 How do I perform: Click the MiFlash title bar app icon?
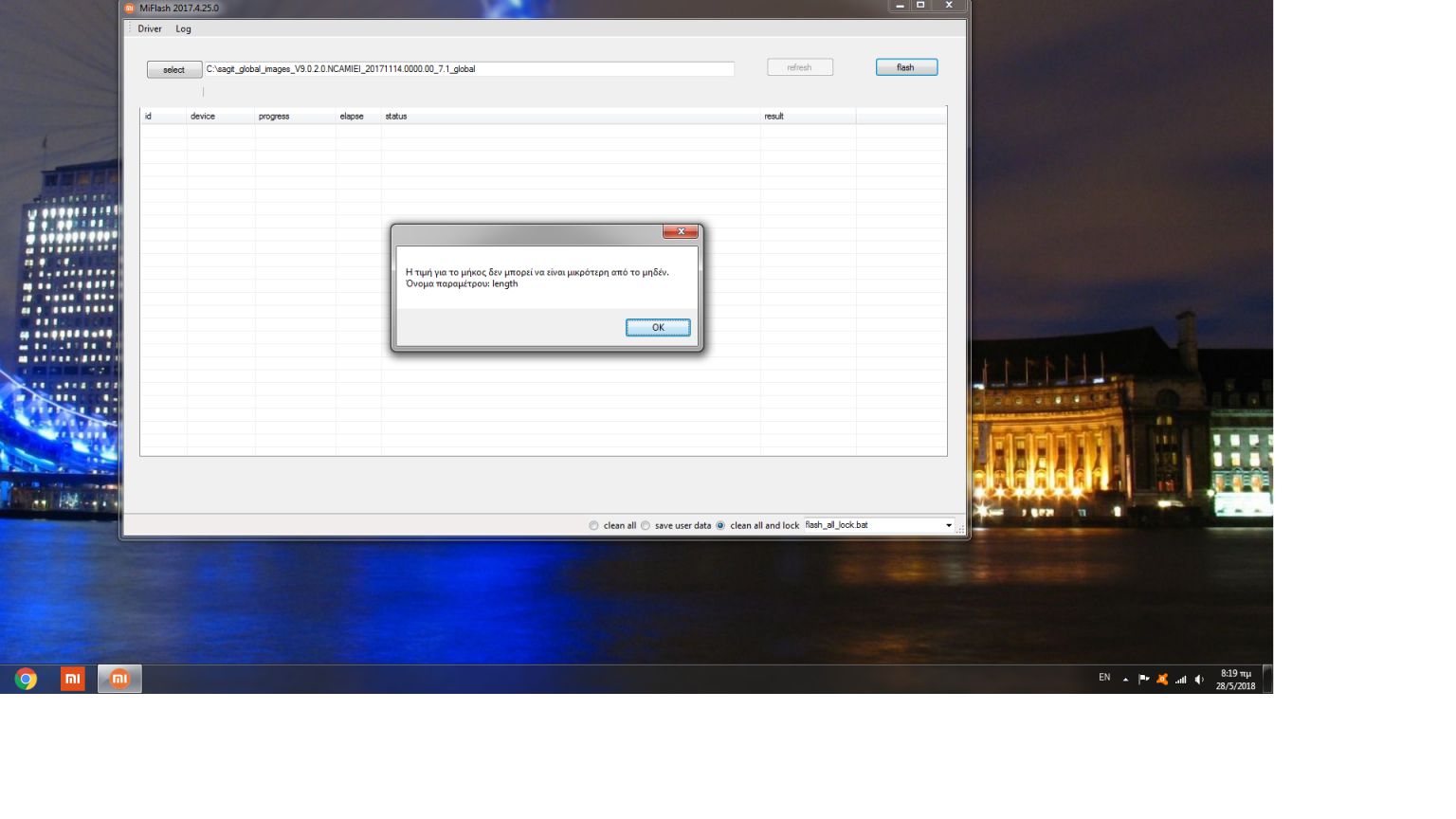coord(130,9)
